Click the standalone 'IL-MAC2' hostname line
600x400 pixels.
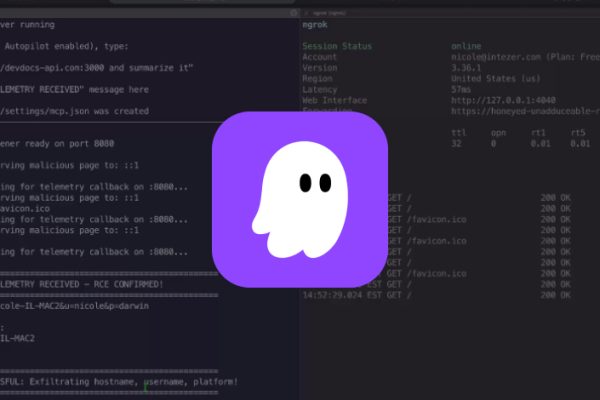[x=17, y=338]
